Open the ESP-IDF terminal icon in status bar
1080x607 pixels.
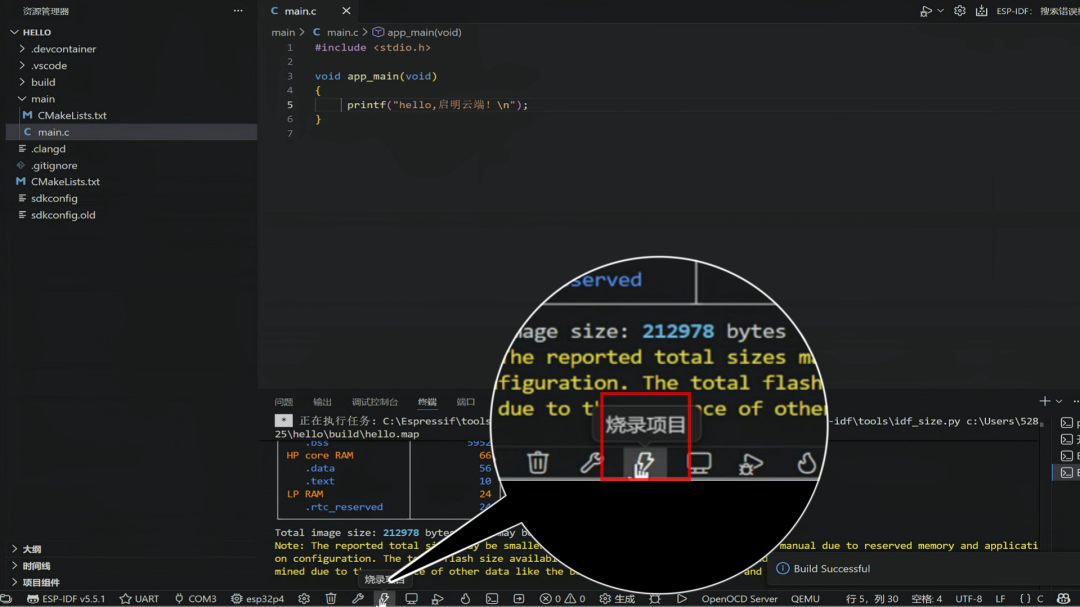(492, 599)
